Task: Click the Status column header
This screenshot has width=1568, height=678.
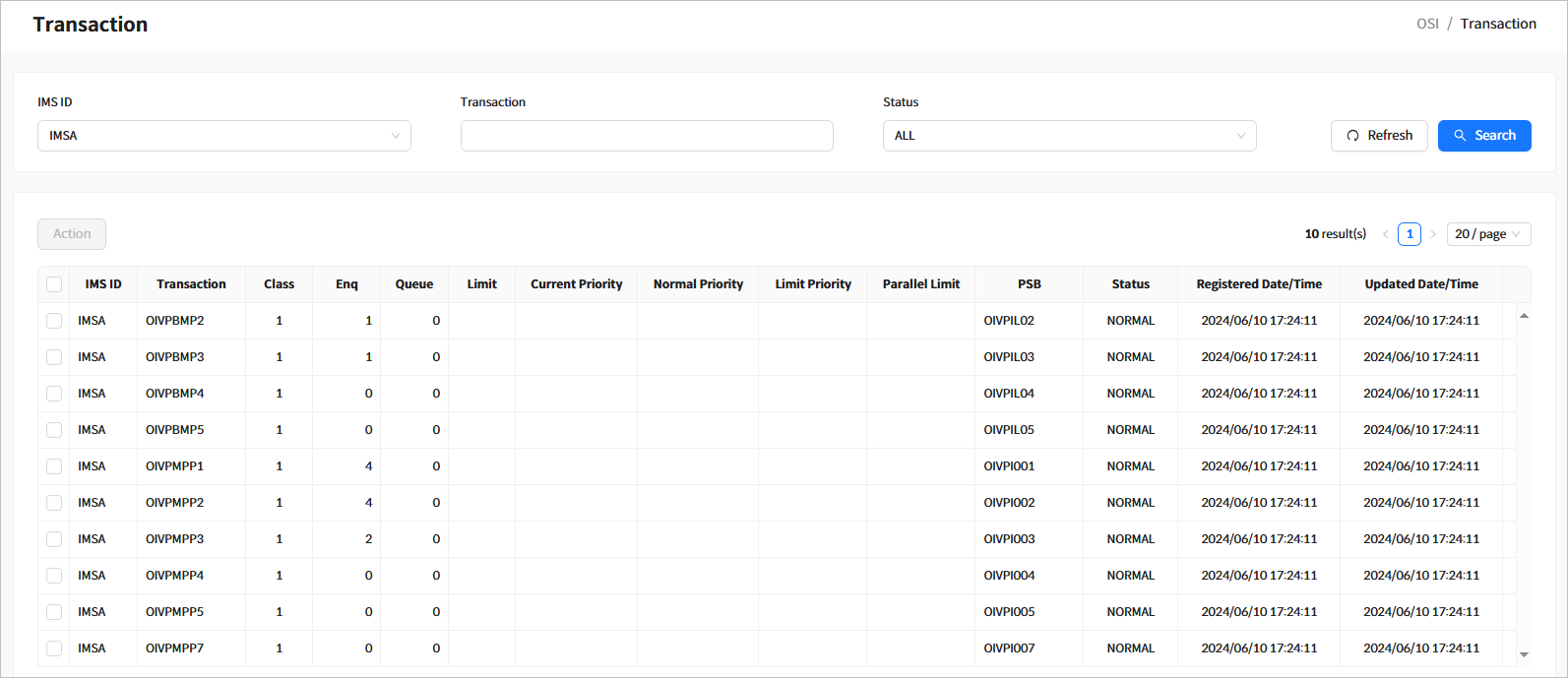Action: point(1130,284)
